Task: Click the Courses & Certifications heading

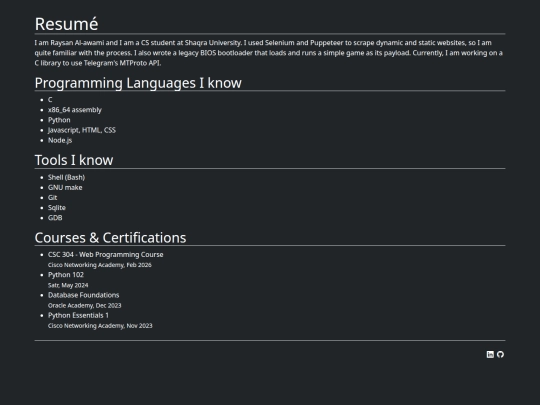Action: (110, 238)
